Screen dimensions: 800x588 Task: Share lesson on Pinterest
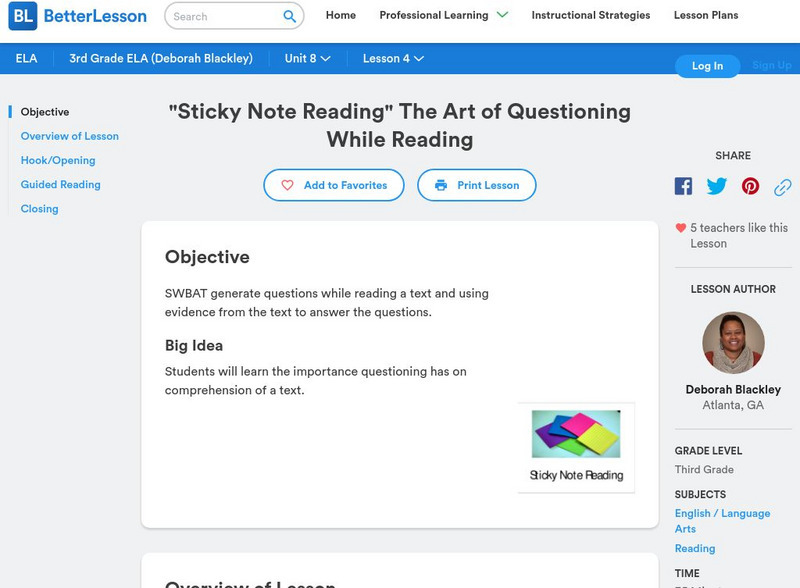pyautogui.click(x=750, y=186)
